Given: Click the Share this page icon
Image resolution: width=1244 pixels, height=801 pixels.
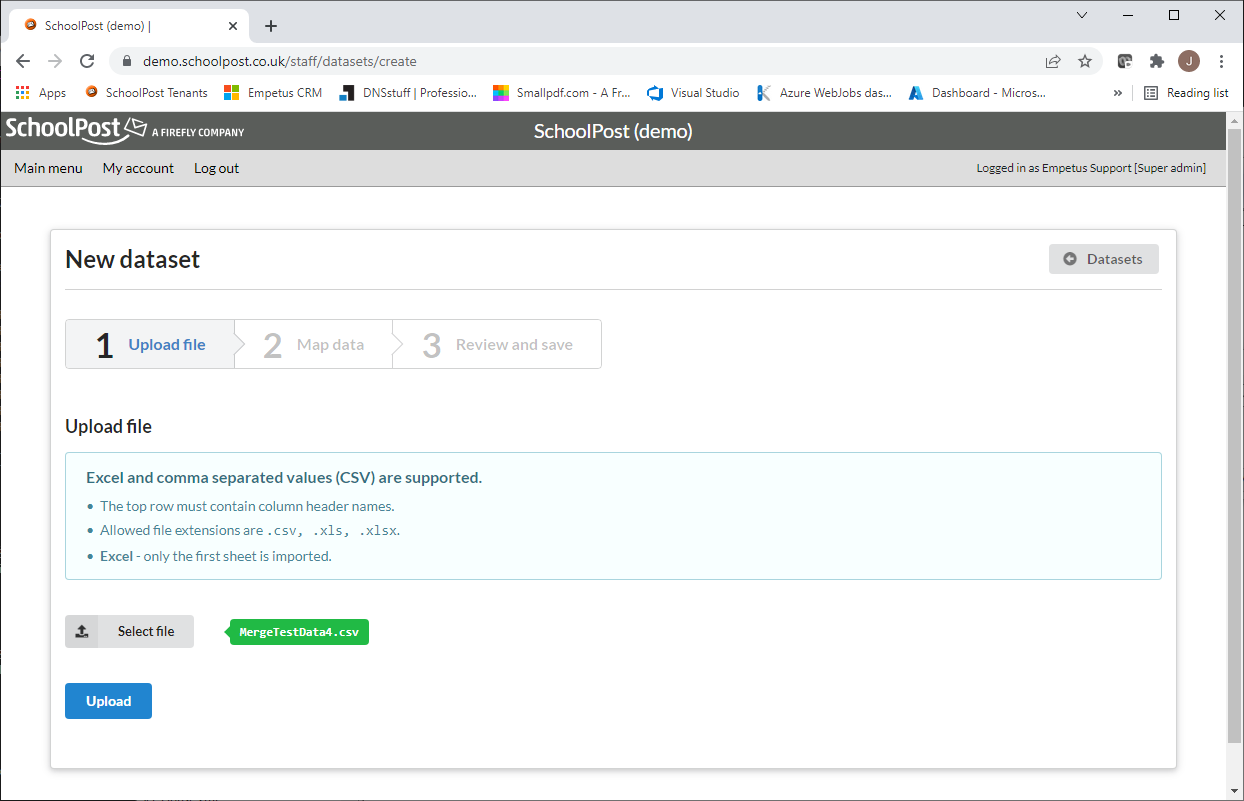Looking at the screenshot, I should pyautogui.click(x=1053, y=61).
